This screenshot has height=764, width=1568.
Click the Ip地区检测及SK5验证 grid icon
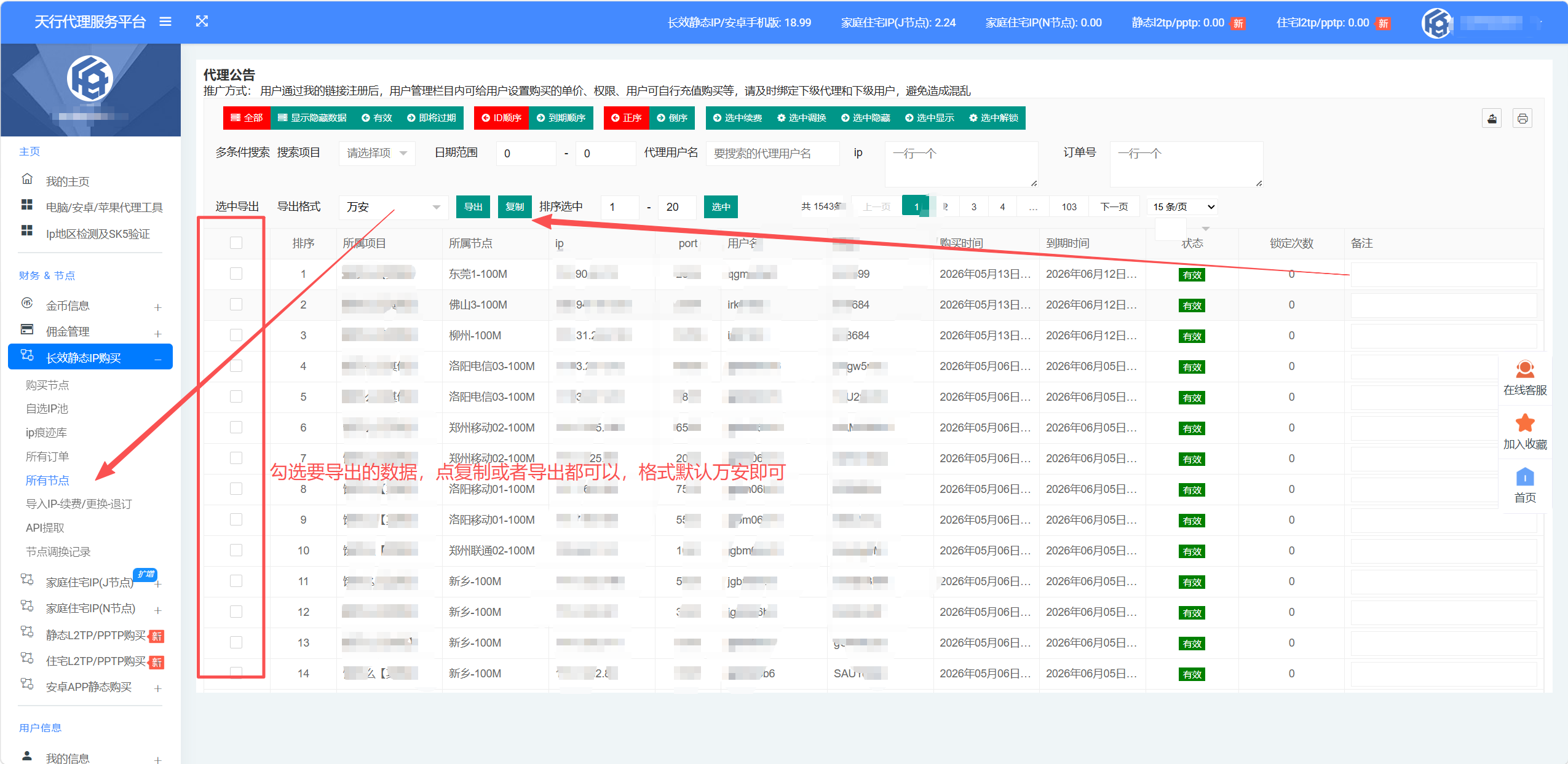[27, 230]
